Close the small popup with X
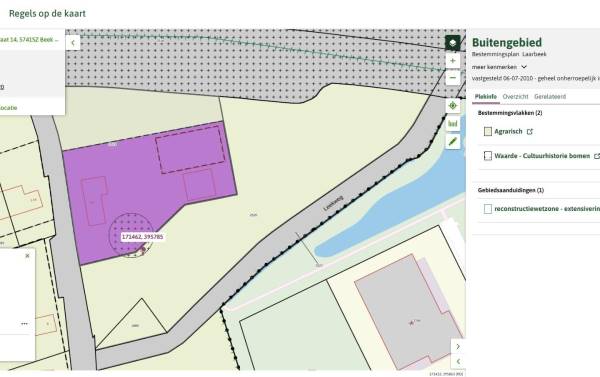 (27, 256)
